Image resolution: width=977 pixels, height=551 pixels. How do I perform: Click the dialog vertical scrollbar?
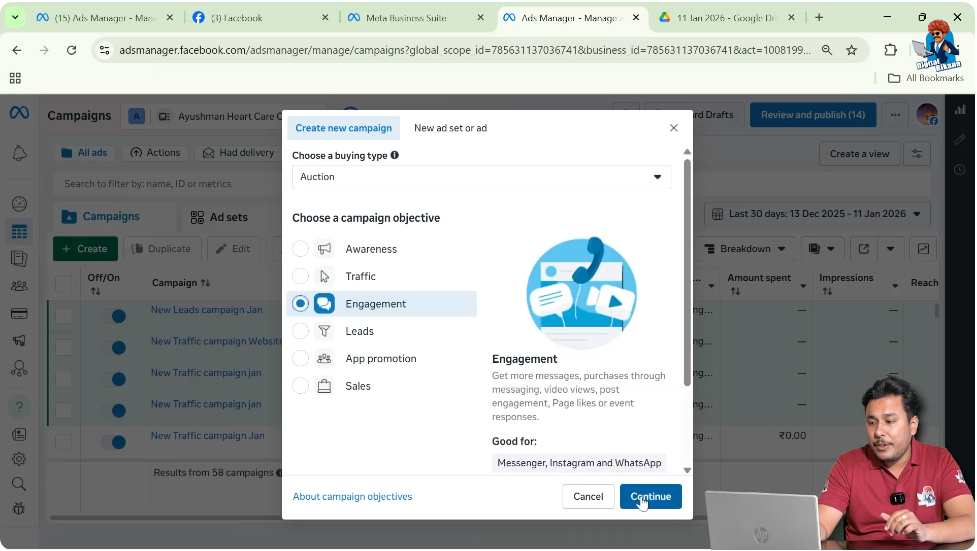[687, 272]
